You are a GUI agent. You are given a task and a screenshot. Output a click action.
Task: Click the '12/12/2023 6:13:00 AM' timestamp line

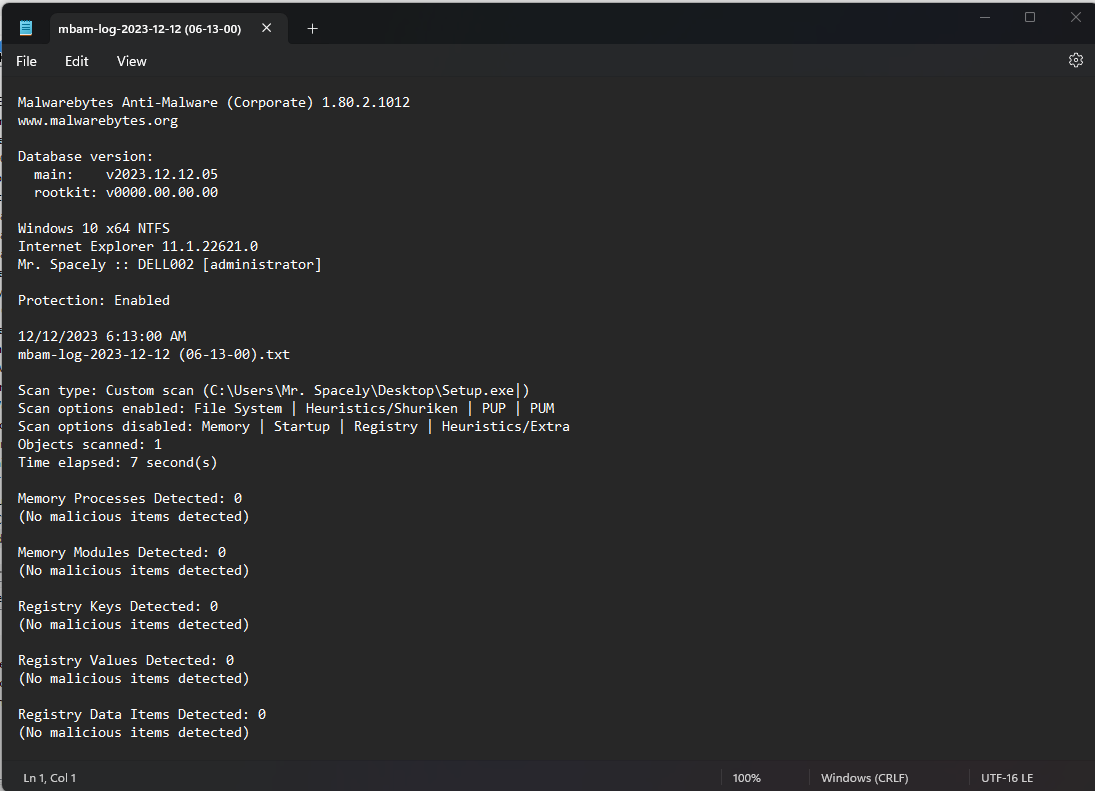[x=102, y=337]
